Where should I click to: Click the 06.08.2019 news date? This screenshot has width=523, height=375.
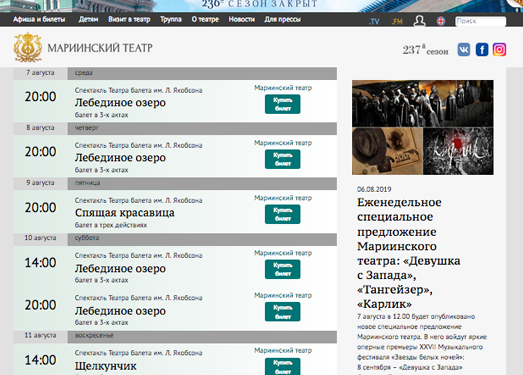(x=374, y=189)
